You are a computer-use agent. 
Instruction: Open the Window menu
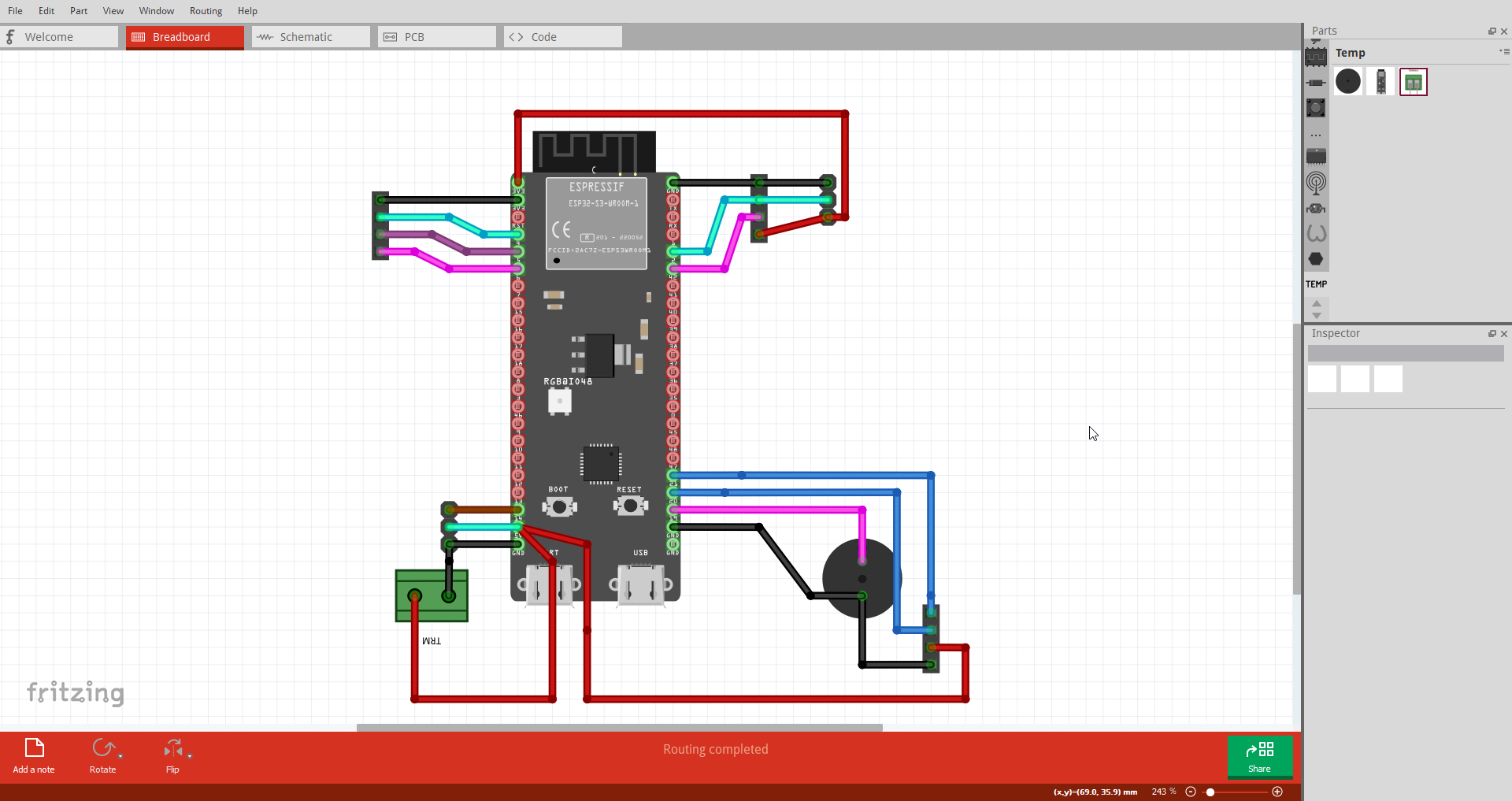(157, 11)
